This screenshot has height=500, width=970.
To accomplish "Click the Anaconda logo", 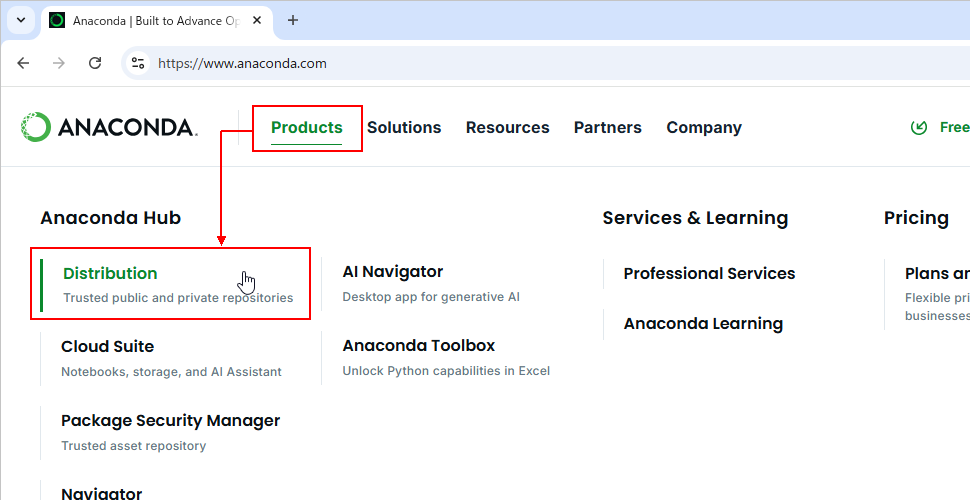I will pos(109,127).
